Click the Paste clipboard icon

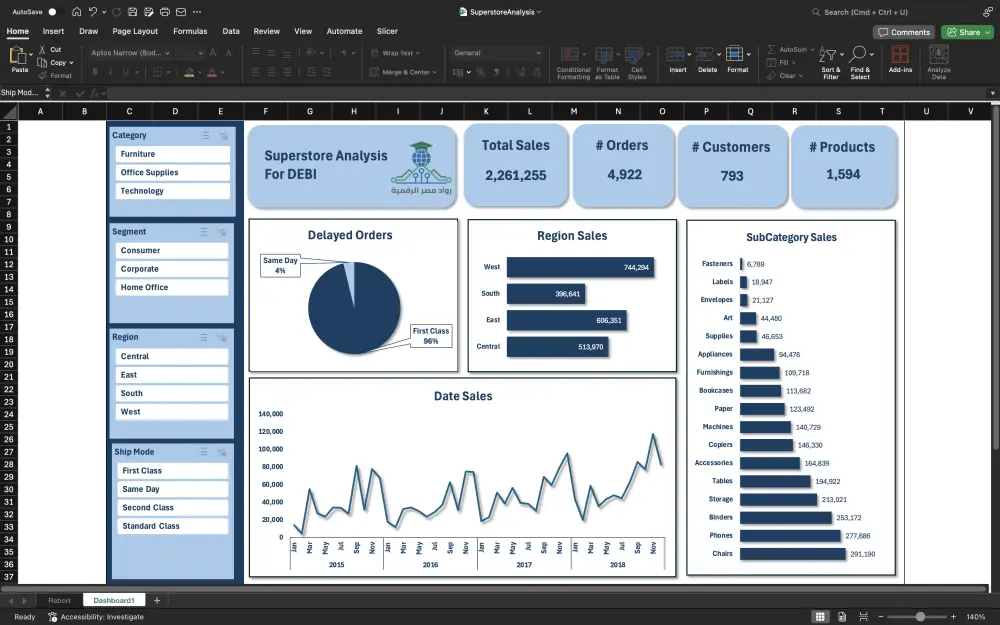[x=18, y=55]
